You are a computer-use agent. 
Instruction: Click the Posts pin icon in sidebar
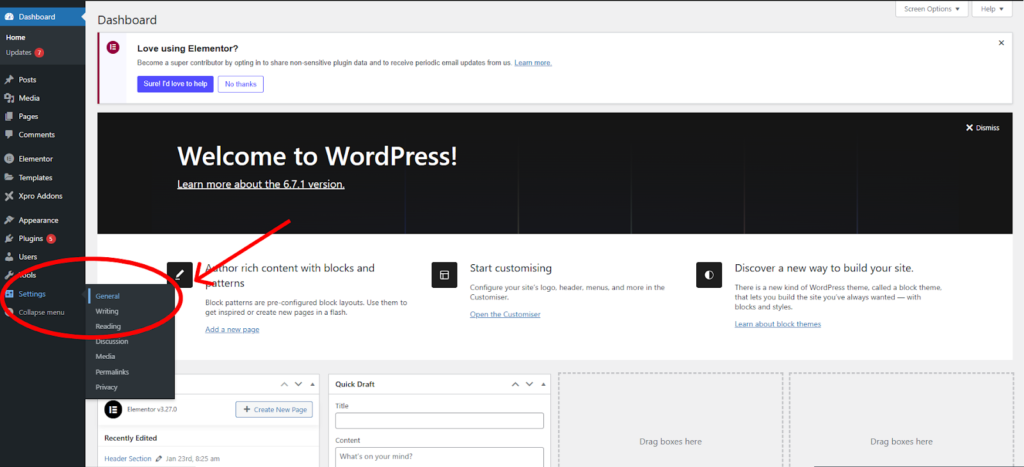click(x=9, y=79)
